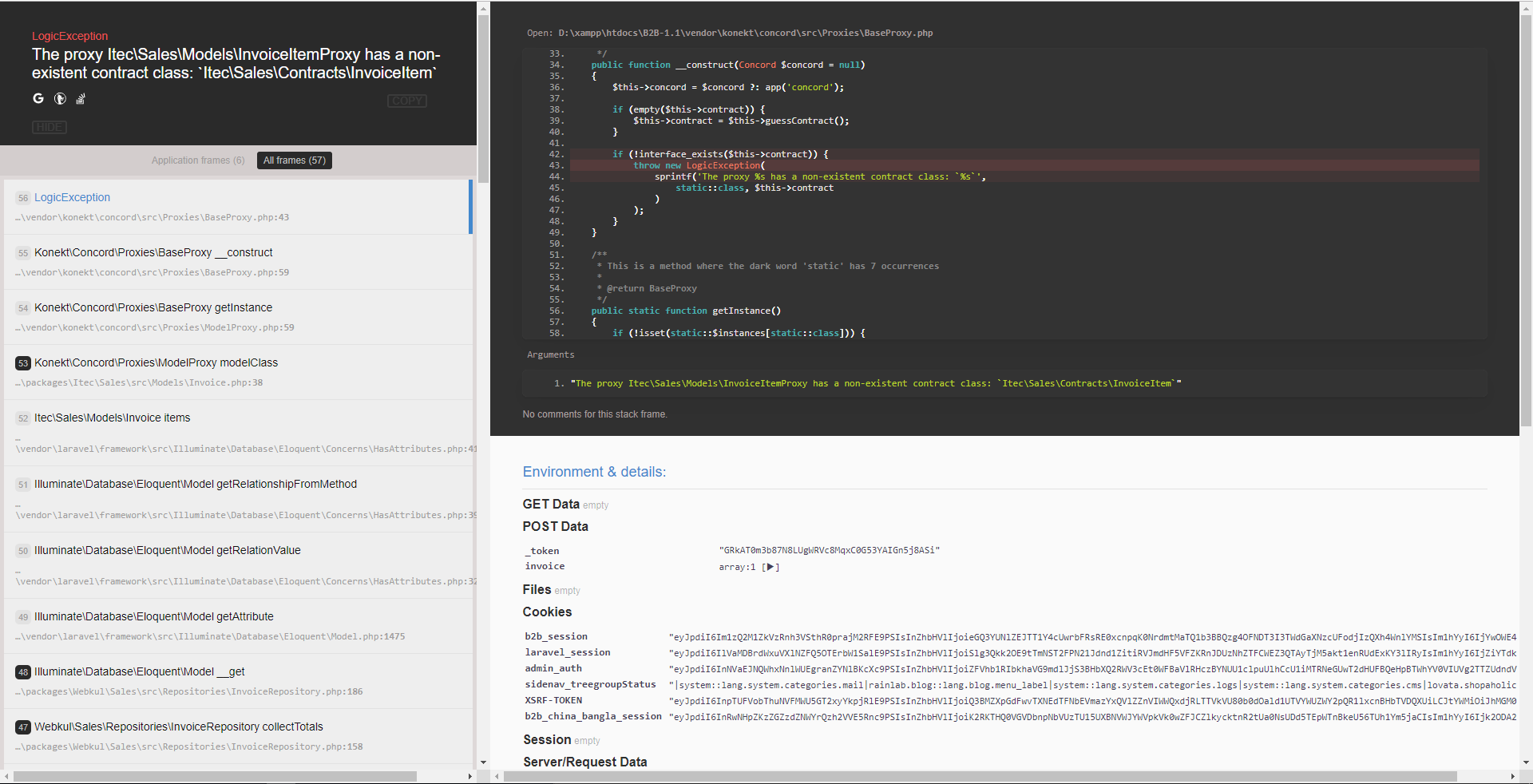Screen dimensions: 1533x784
Task: Select frame 51 getRelationshipFromMethod
Action: tap(238, 499)
